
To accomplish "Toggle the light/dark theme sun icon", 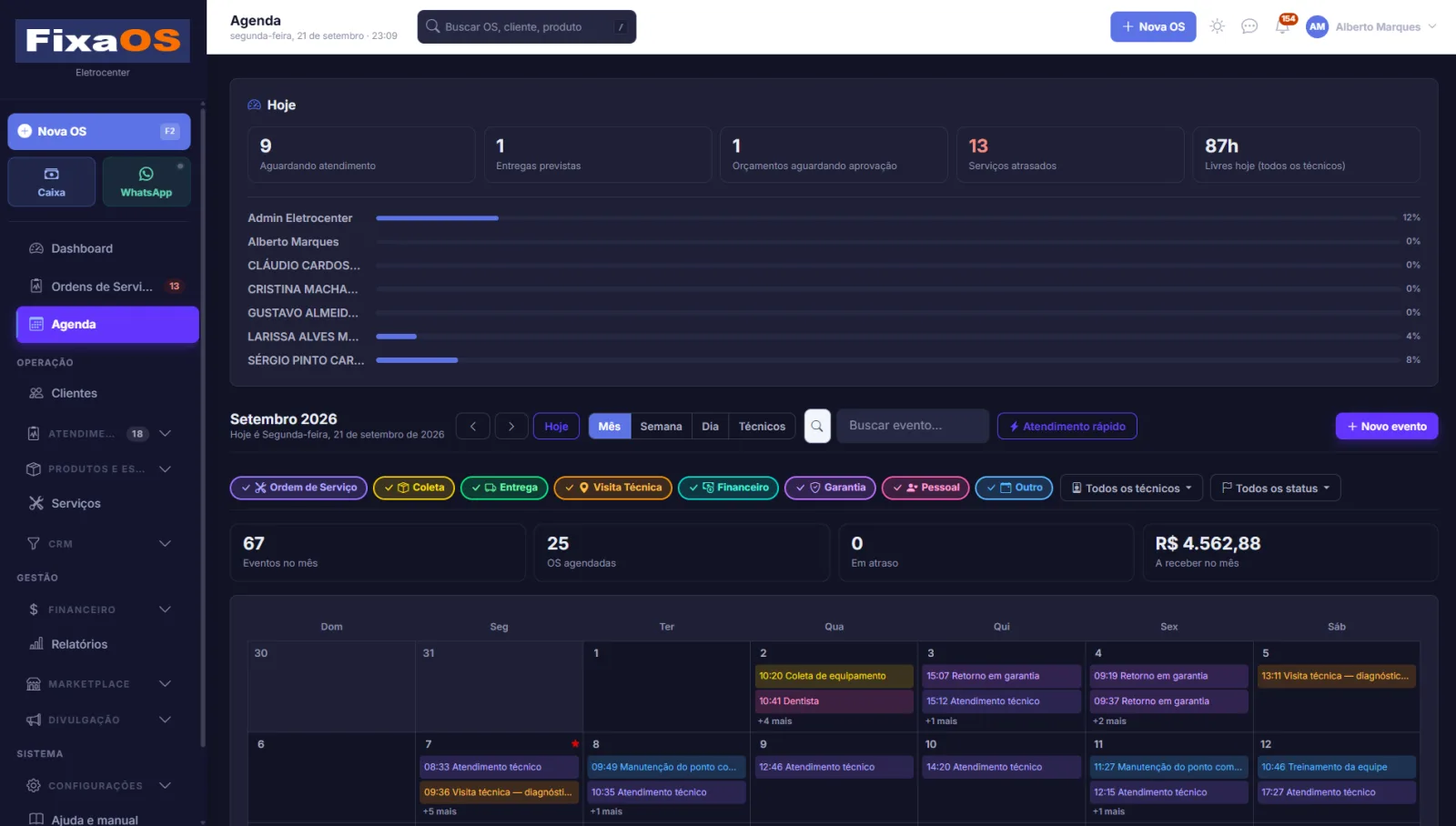I will click(1217, 26).
